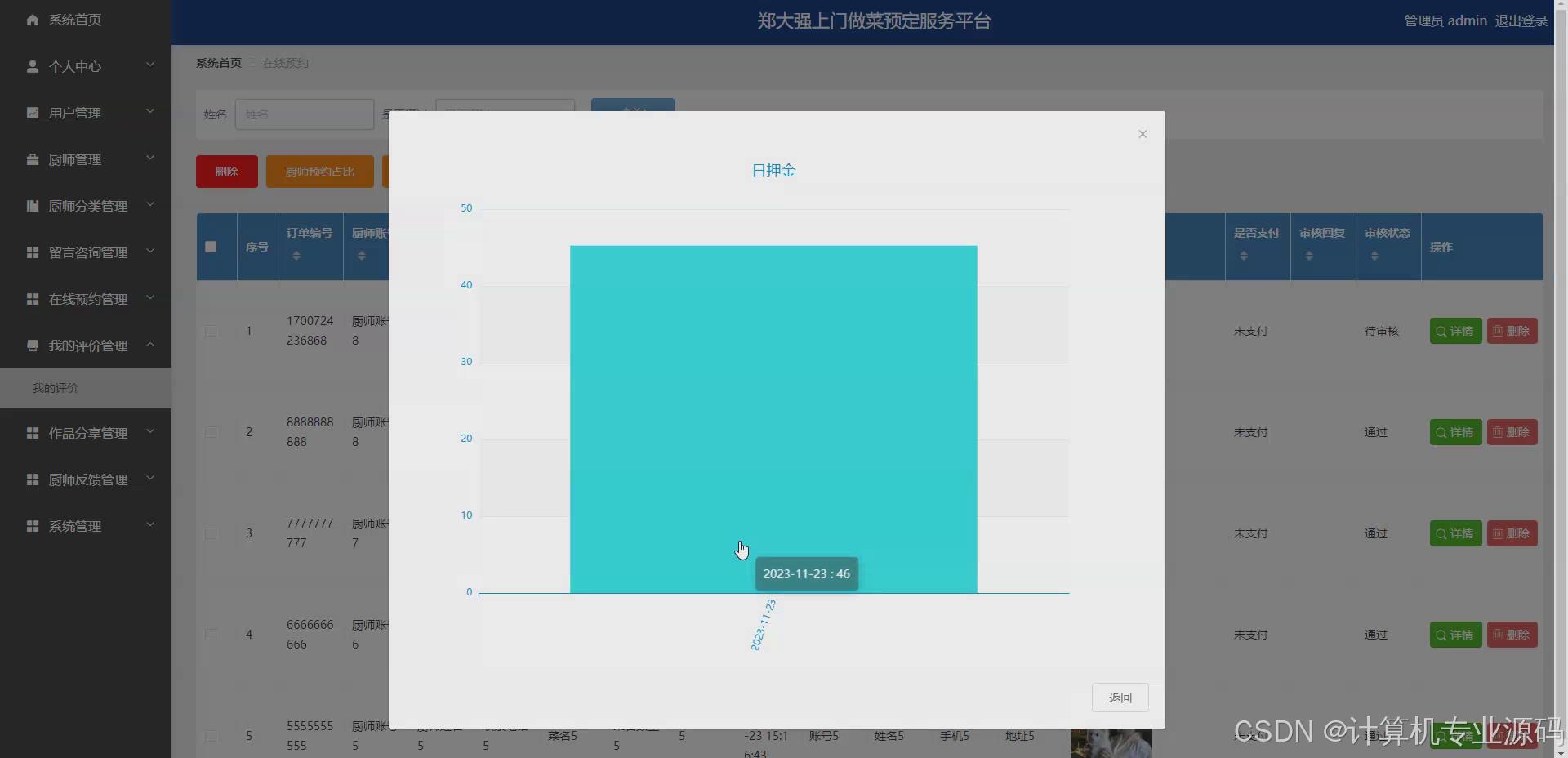Open 详情 for row 1
Image resolution: width=1568 pixels, height=758 pixels.
tap(1455, 331)
